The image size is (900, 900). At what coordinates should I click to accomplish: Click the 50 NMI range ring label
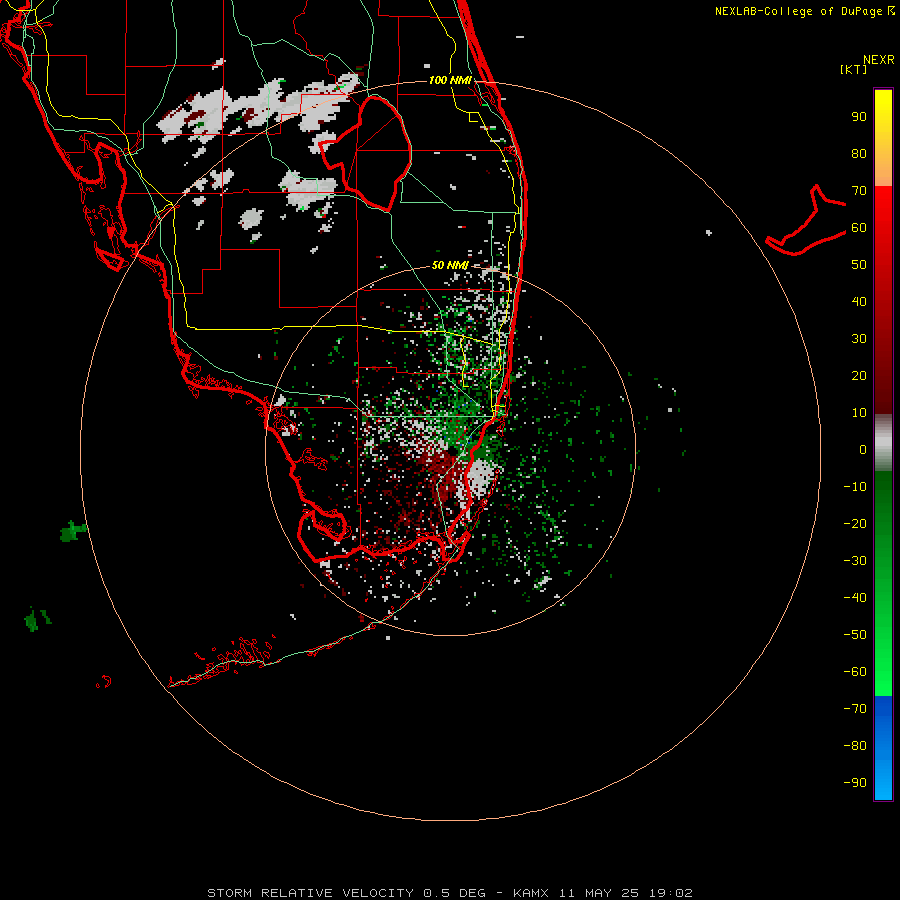(x=450, y=265)
